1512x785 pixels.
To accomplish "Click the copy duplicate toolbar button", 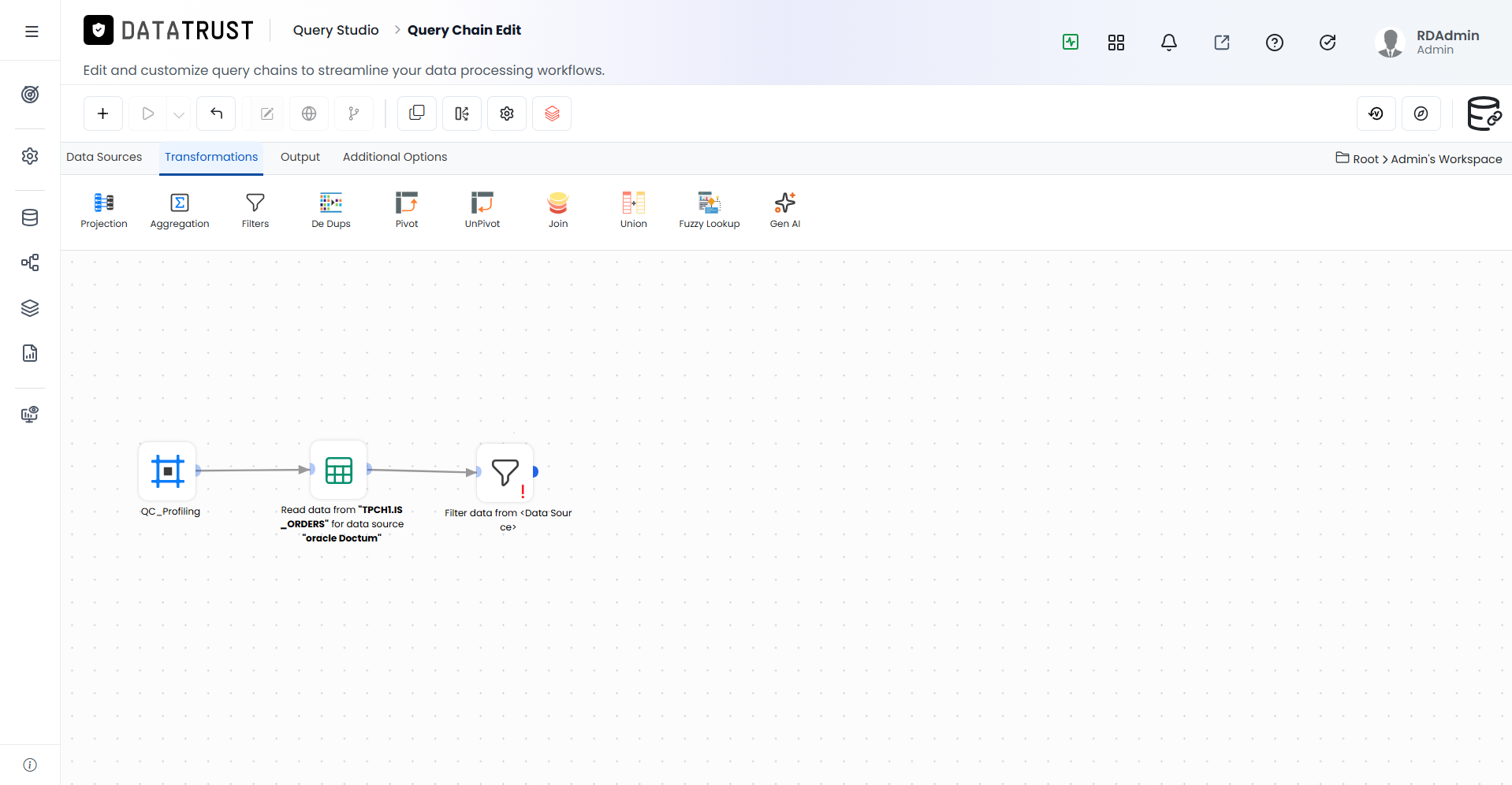I will [417, 113].
